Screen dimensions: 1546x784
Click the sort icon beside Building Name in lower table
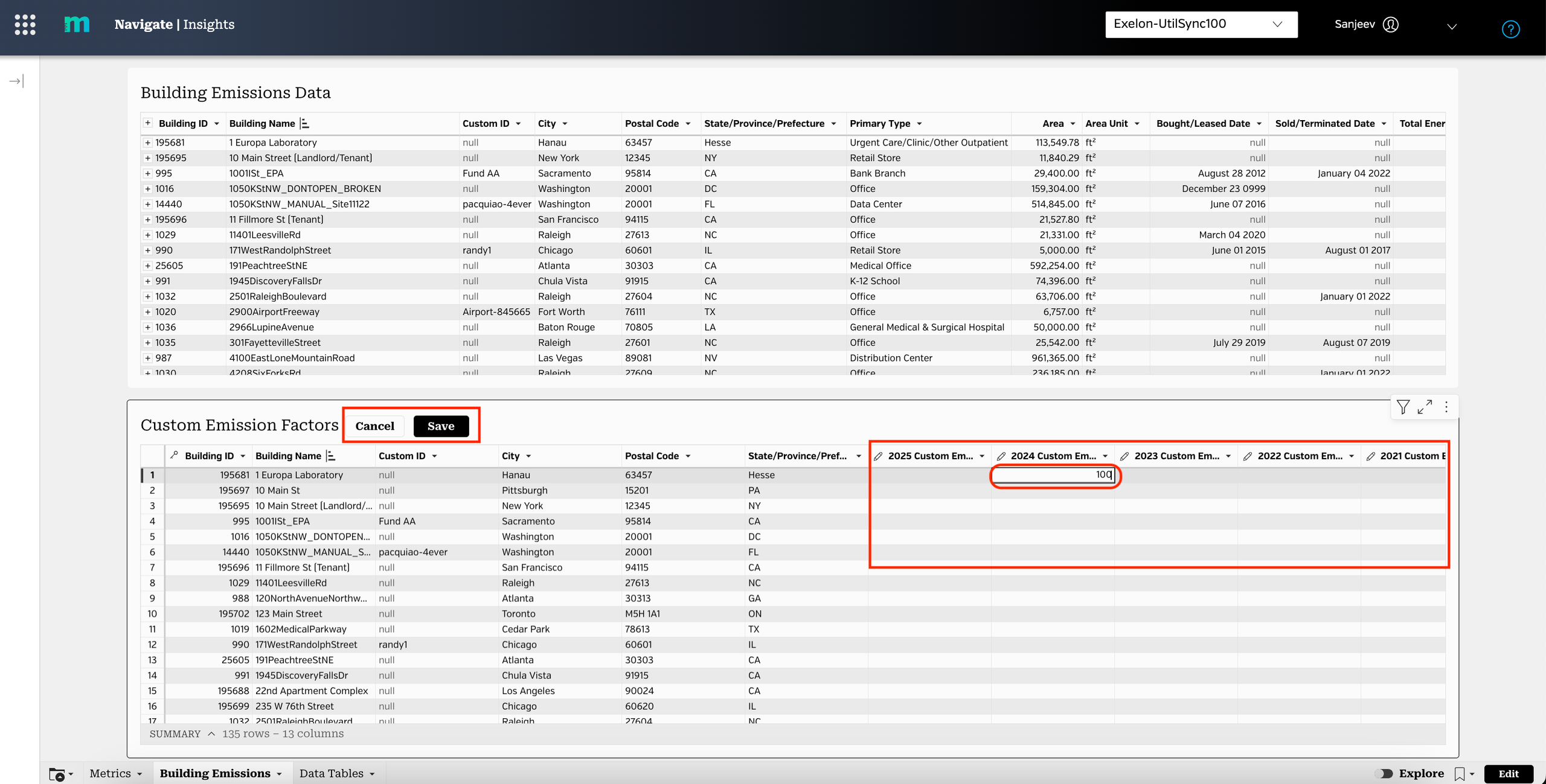[x=331, y=456]
